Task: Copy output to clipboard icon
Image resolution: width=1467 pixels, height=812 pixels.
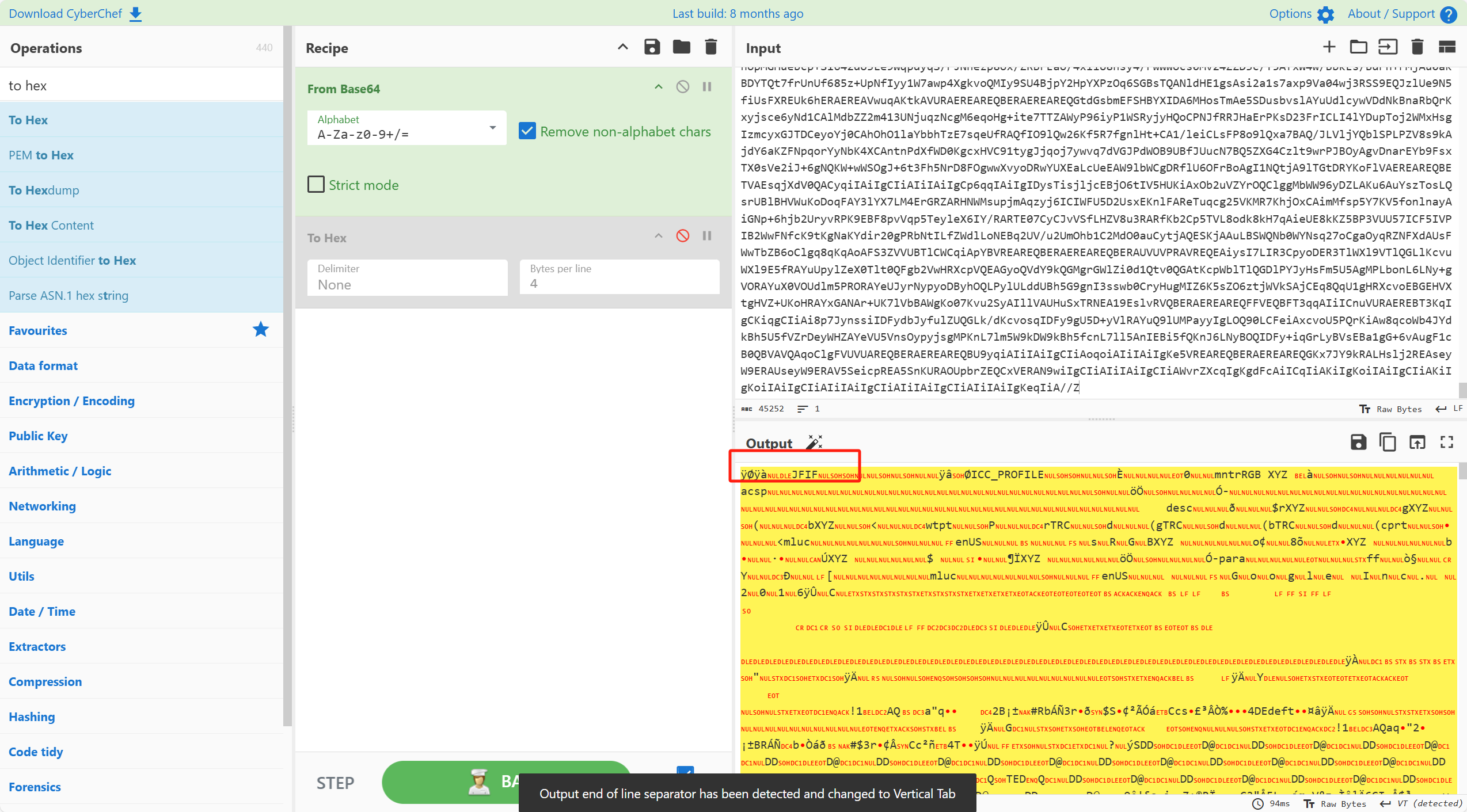Action: 1388,442
